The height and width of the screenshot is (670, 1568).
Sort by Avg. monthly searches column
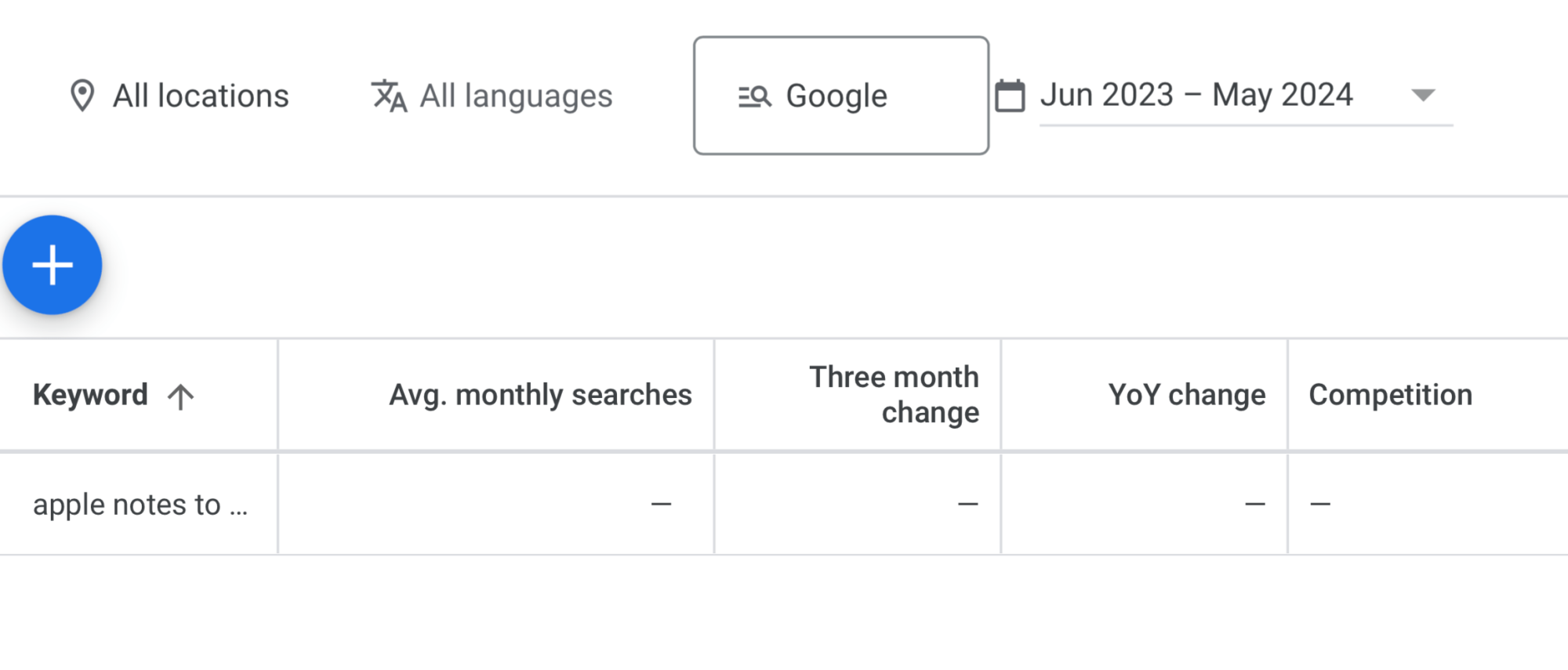pos(541,395)
